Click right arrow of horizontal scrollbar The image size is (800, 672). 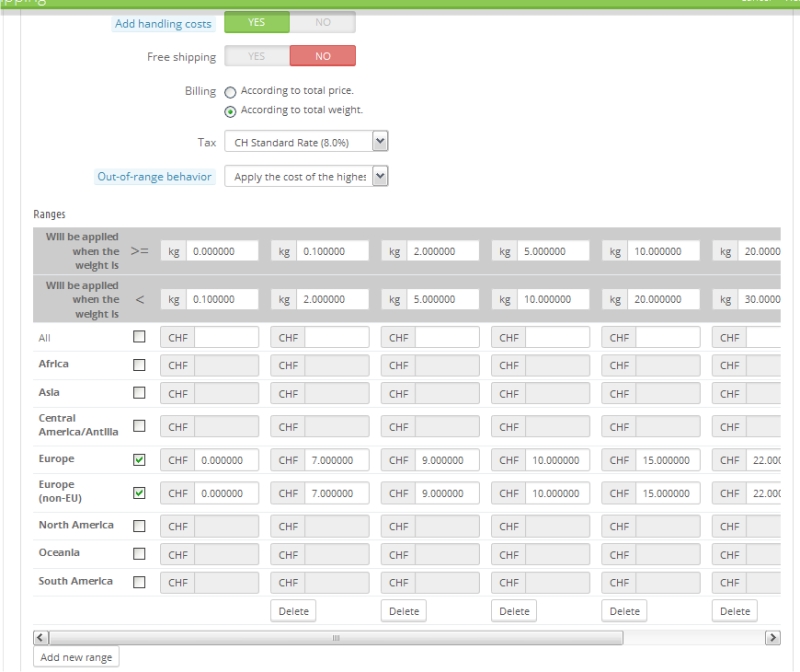pyautogui.click(x=773, y=637)
